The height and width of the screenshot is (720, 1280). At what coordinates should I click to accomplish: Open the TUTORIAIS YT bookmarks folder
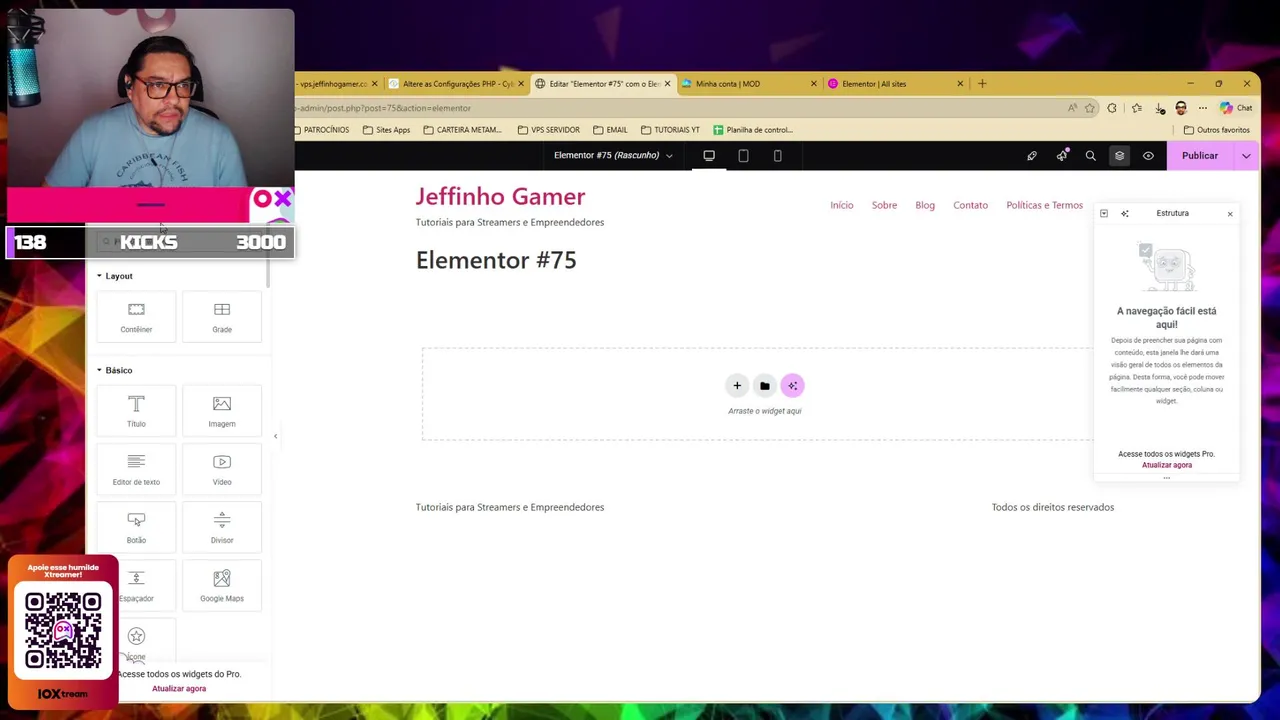pyautogui.click(x=670, y=130)
